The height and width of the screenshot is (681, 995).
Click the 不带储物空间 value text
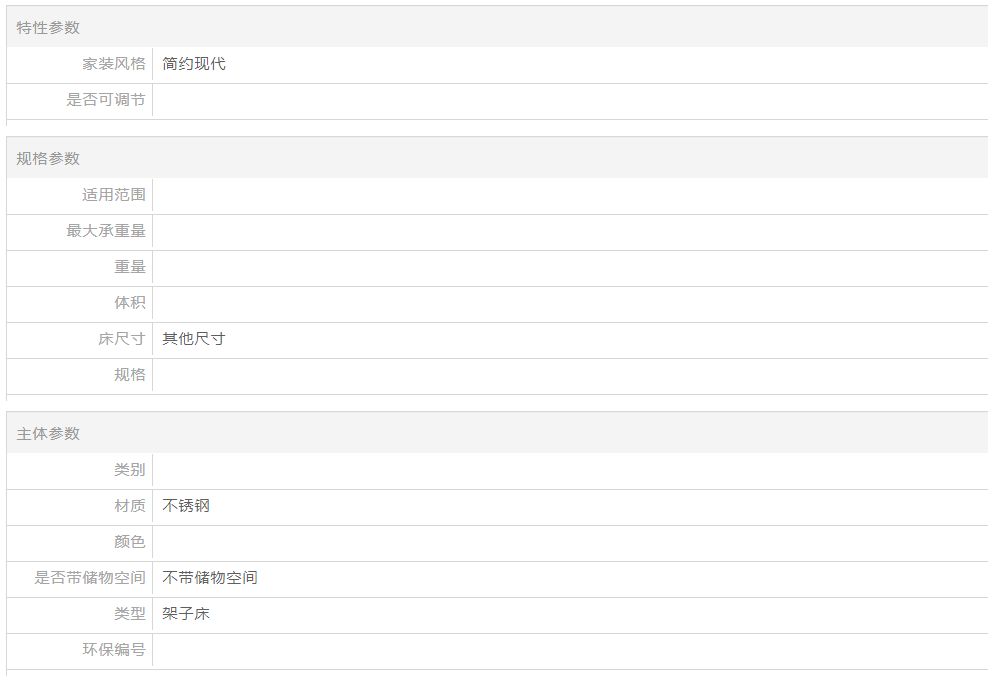coord(209,578)
